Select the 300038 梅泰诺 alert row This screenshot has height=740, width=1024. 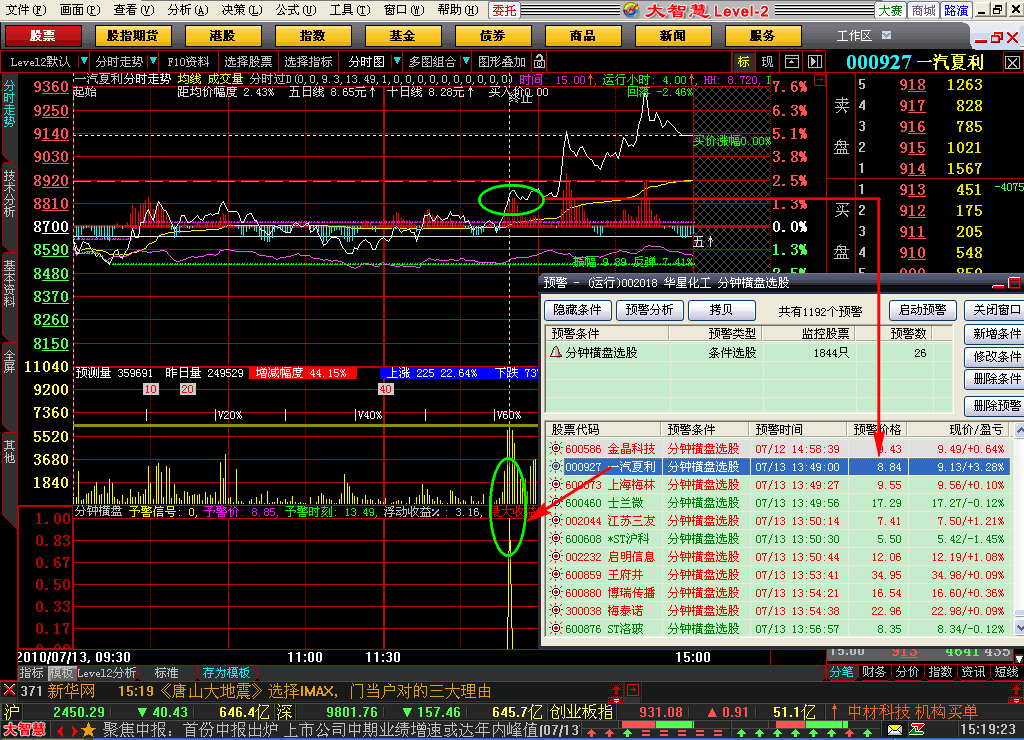[x=778, y=611]
